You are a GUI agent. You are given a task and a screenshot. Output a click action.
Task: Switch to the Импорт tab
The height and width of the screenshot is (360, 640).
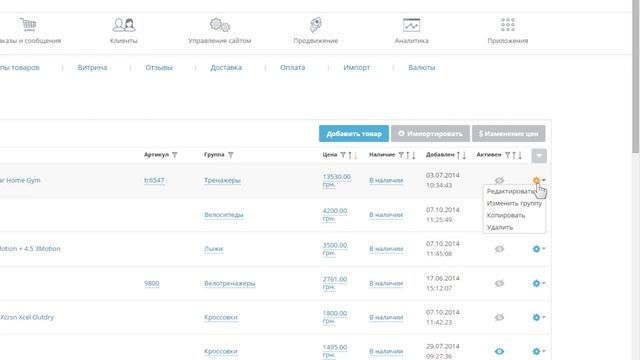356,67
